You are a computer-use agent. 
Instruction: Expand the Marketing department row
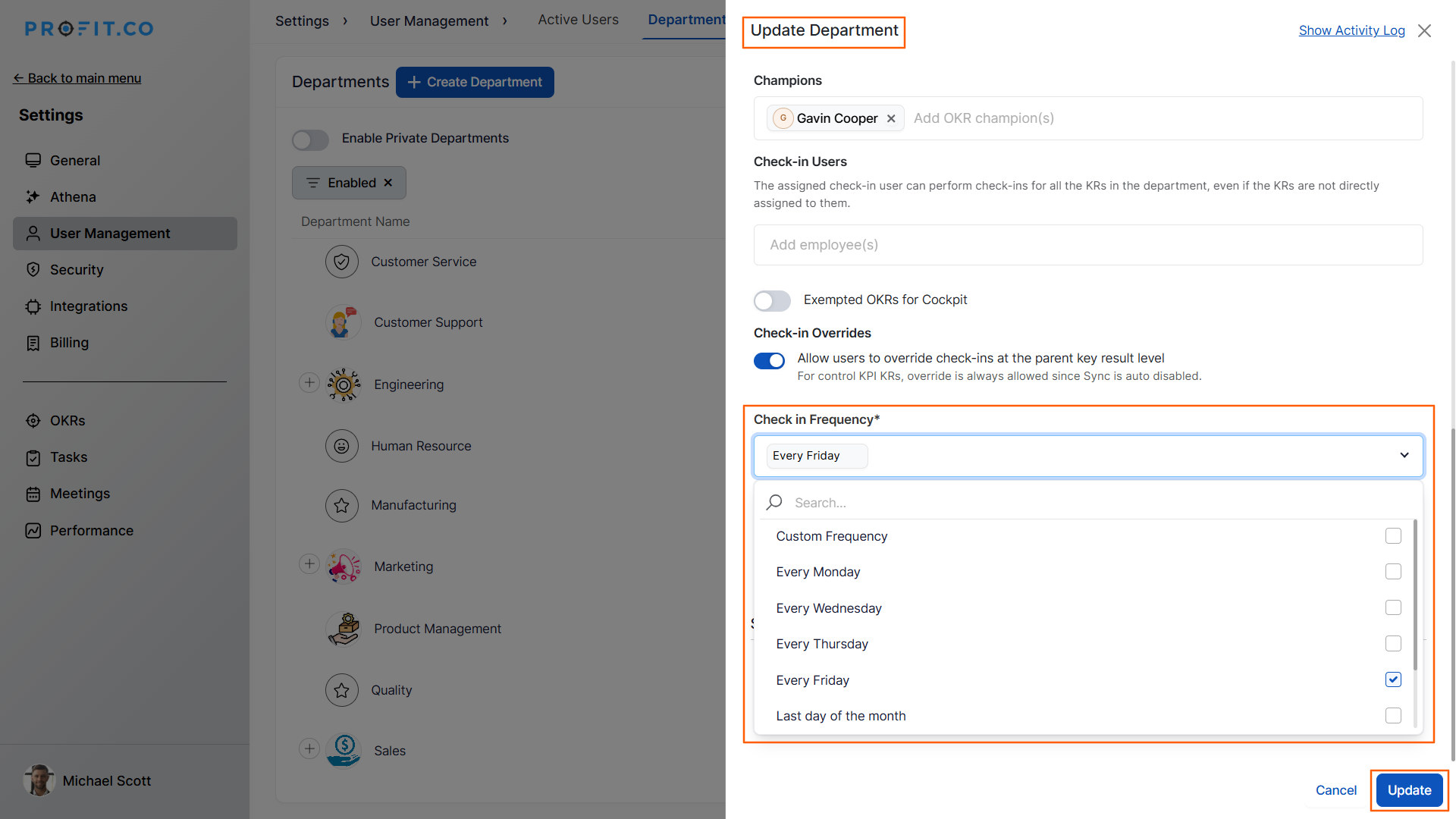(309, 564)
